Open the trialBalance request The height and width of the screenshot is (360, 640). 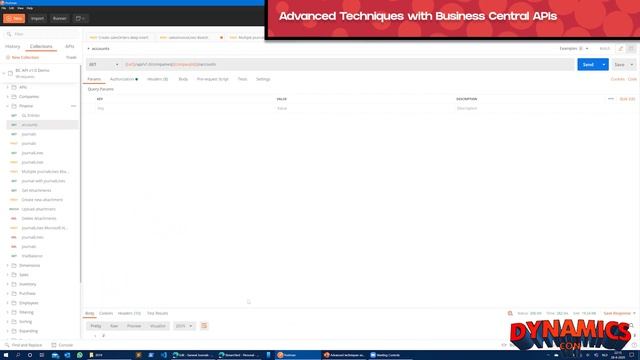[x=32, y=256]
